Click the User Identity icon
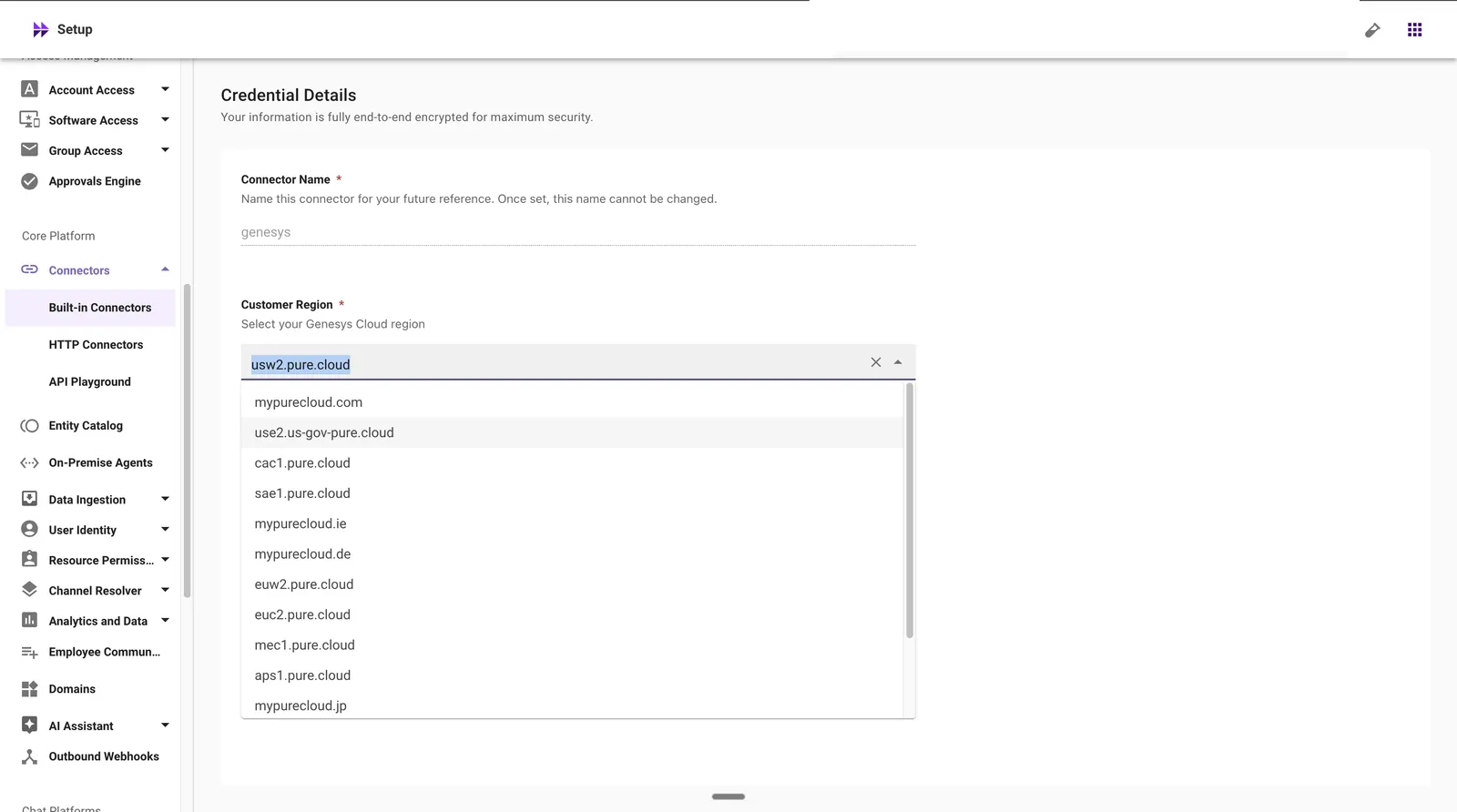 click(x=29, y=529)
